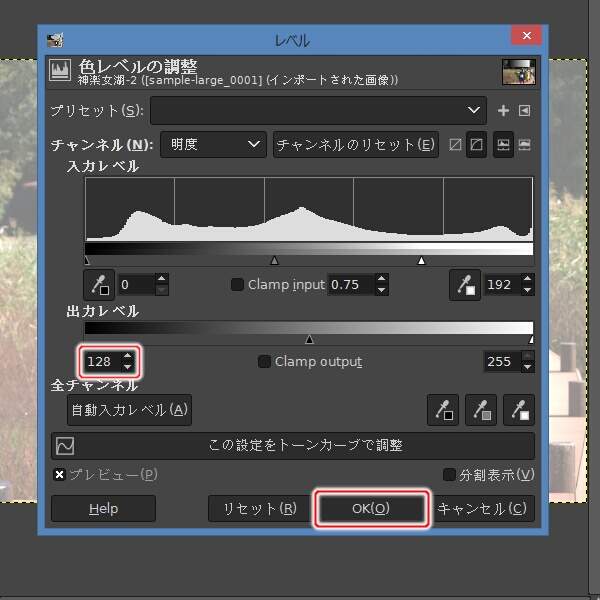The image size is (600, 600).
Task: Click the low output field 128
Action: coord(102,362)
